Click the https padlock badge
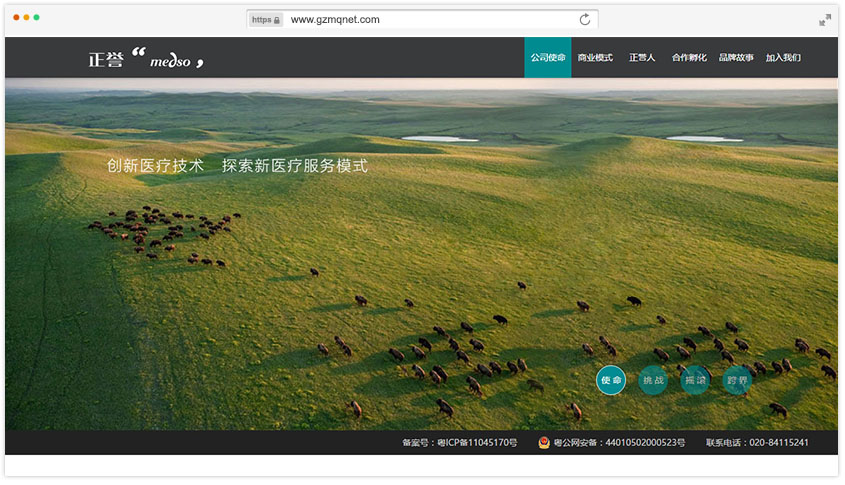This screenshot has width=845, height=485. pyautogui.click(x=266, y=20)
